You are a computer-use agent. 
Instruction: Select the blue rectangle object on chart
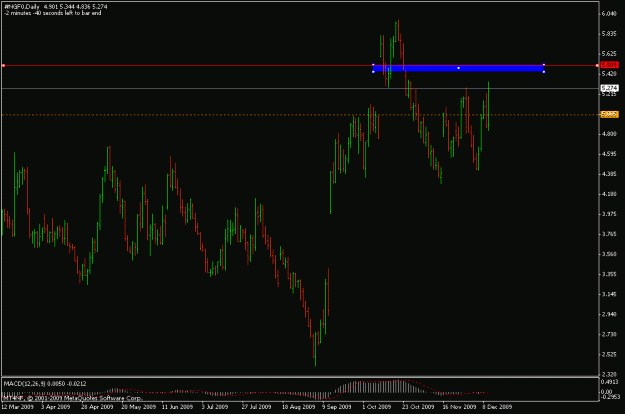coord(458,68)
